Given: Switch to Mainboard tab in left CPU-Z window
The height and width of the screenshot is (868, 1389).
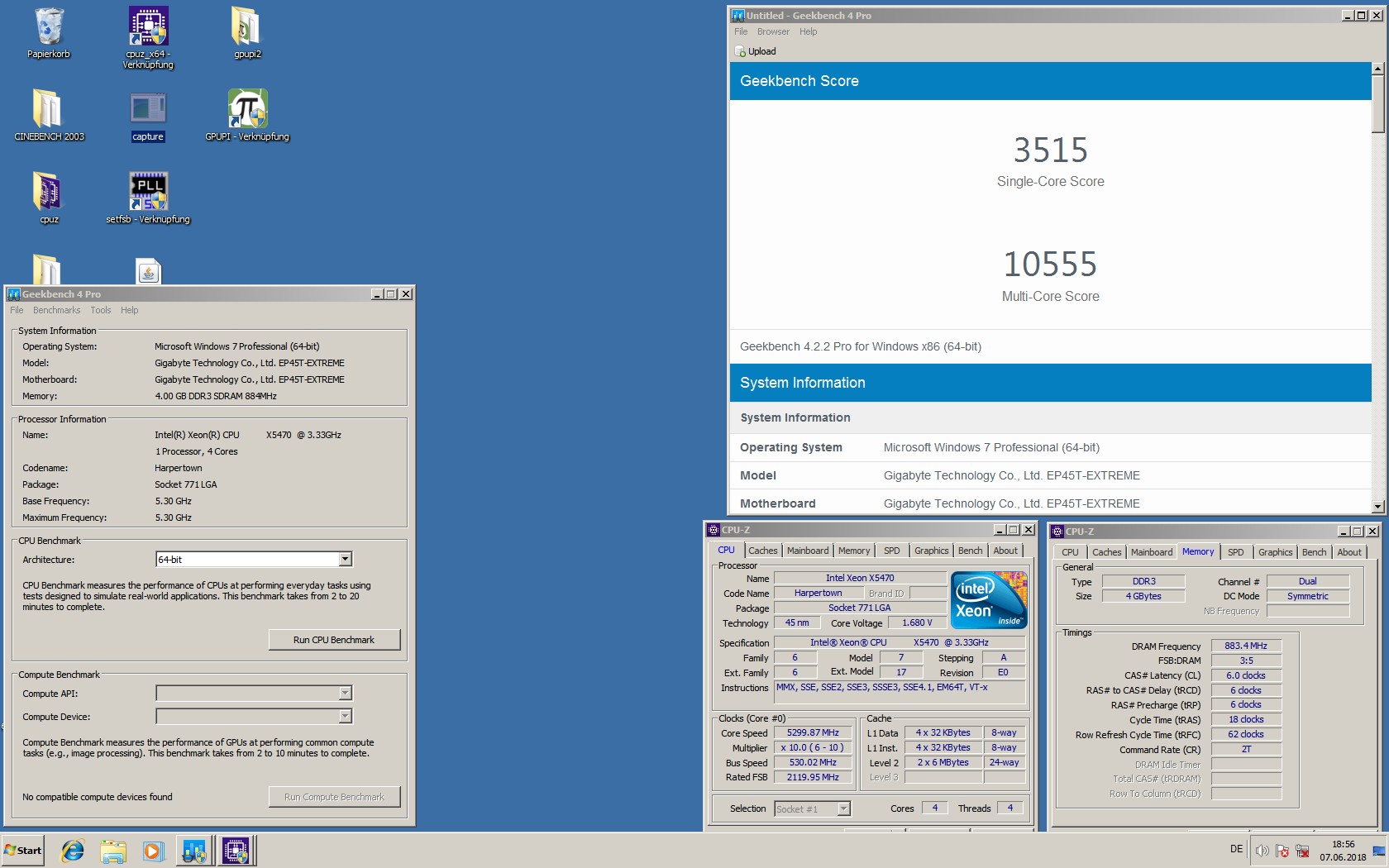Looking at the screenshot, I should coord(808,551).
